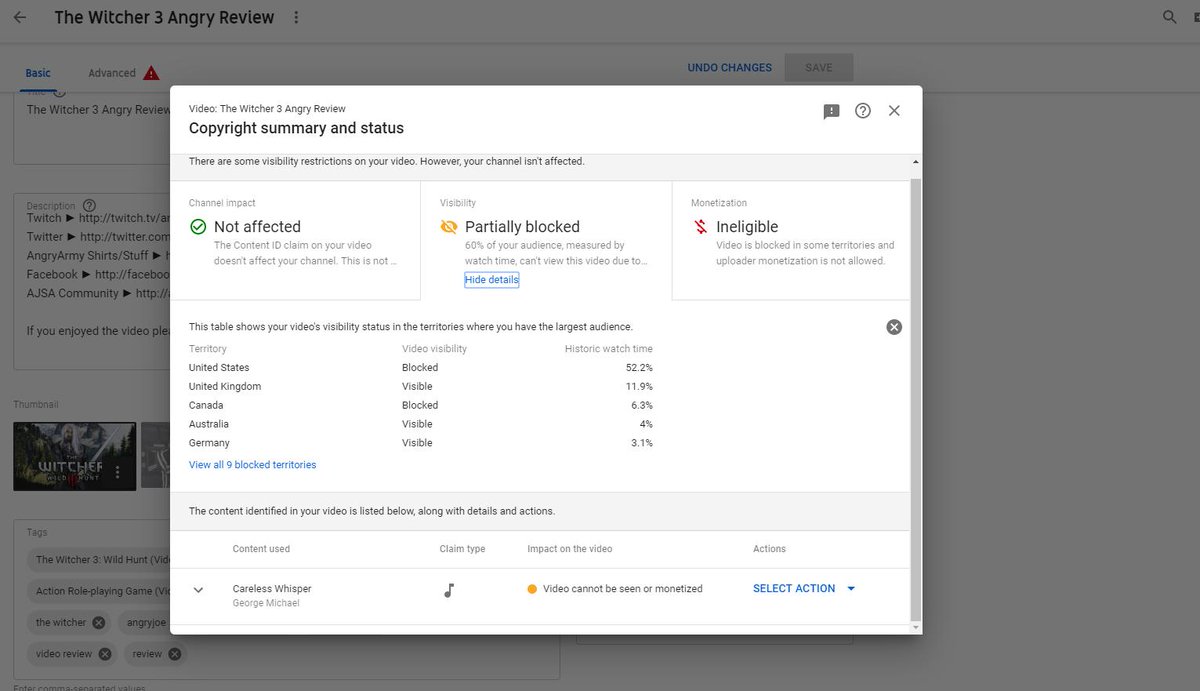Image resolution: width=1200 pixels, height=691 pixels.
Task: Click the Ineligible monetization dollar icon
Action: click(700, 227)
